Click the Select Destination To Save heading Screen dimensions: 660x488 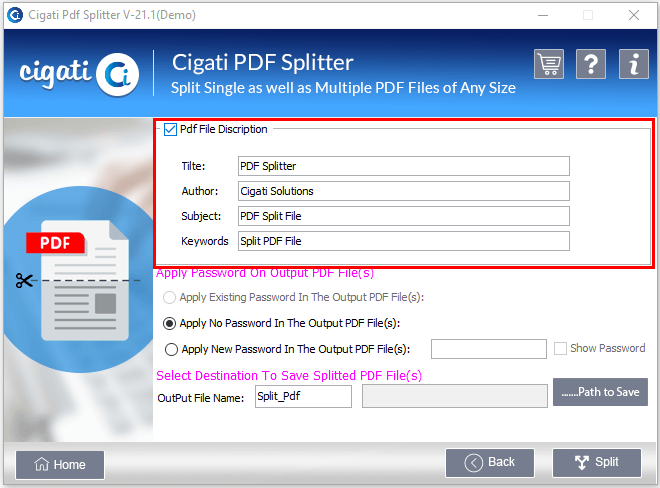[289, 376]
